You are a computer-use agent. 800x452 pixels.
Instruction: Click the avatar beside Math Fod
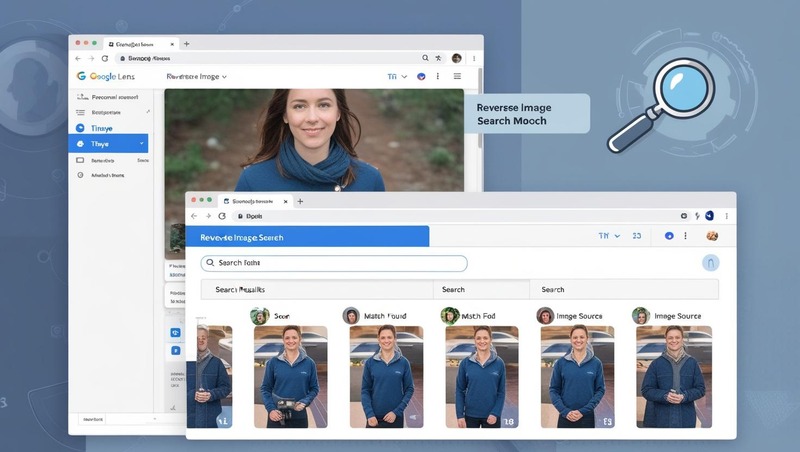click(x=449, y=316)
